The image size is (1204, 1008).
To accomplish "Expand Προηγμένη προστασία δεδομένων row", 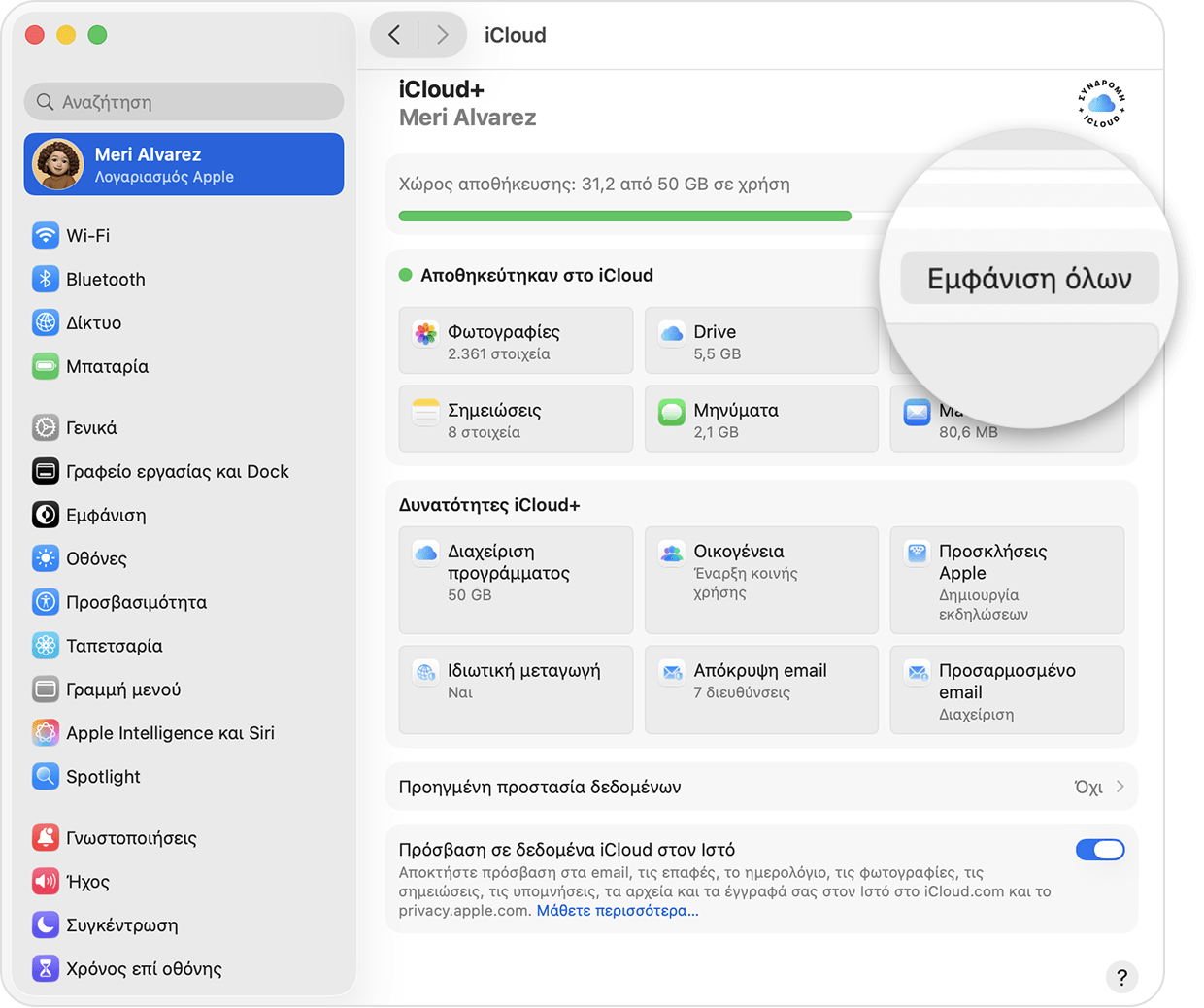I will coord(762,787).
